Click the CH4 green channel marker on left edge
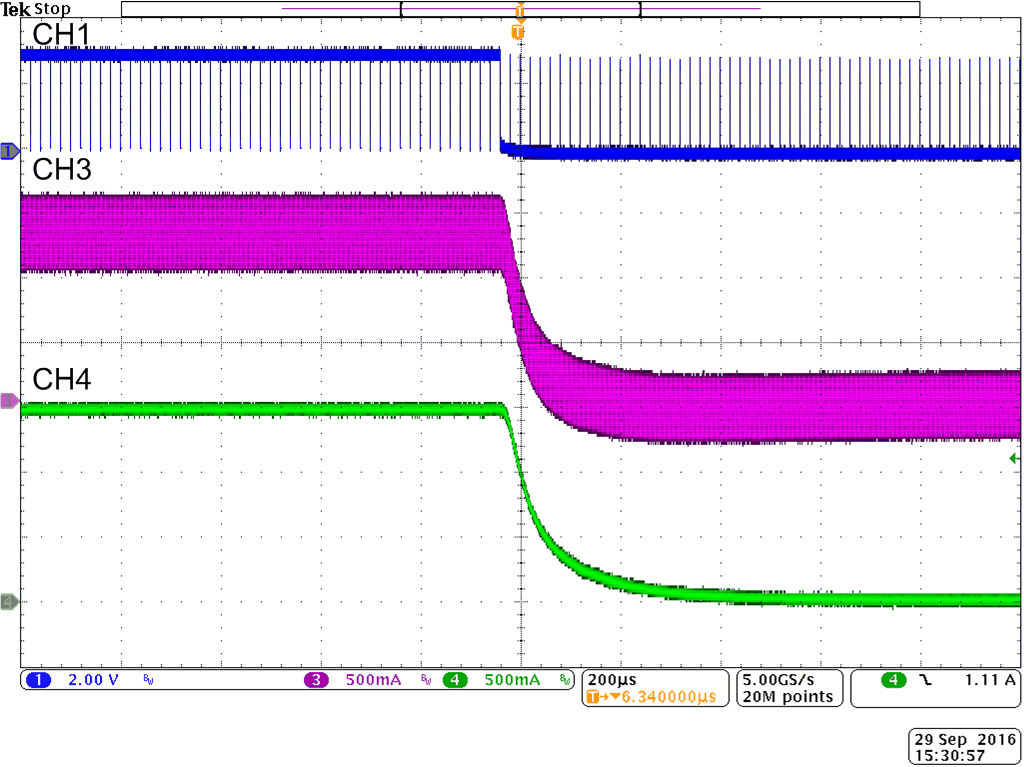This screenshot has width=1024, height=767. (7, 601)
